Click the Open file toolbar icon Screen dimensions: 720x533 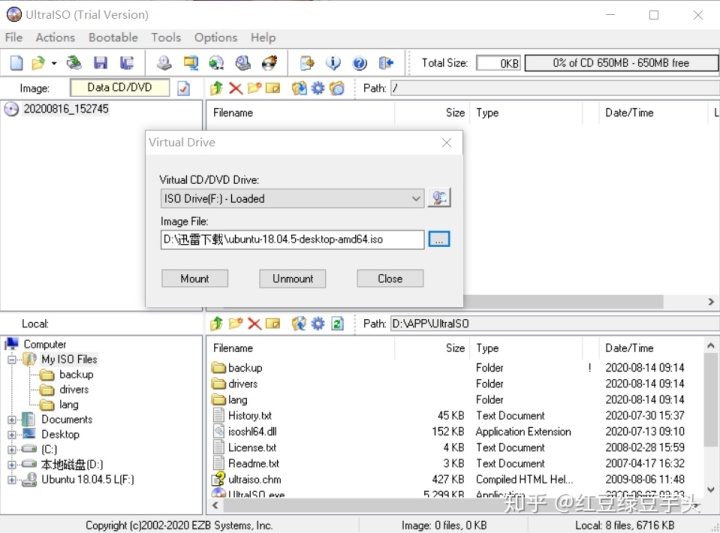38,63
